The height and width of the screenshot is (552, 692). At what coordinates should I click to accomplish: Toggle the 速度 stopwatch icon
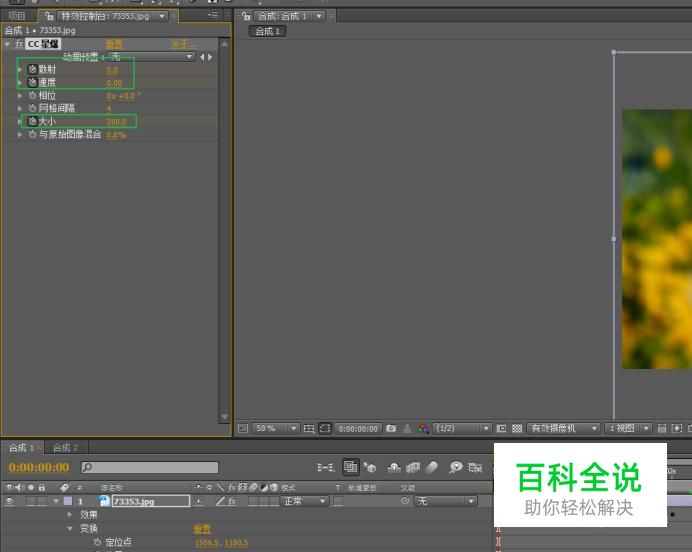[32, 82]
